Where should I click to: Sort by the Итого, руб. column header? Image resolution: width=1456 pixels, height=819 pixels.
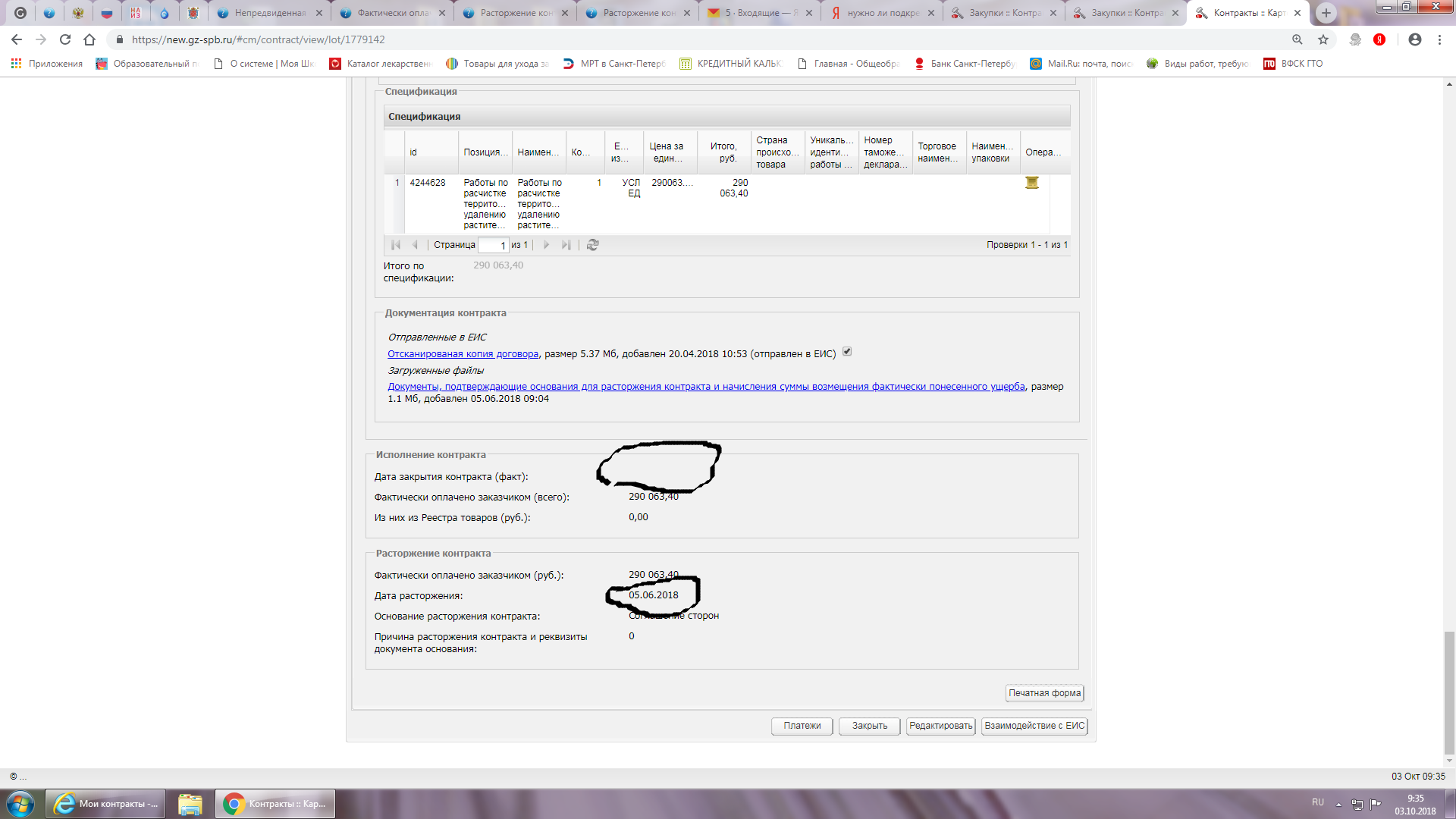723,152
